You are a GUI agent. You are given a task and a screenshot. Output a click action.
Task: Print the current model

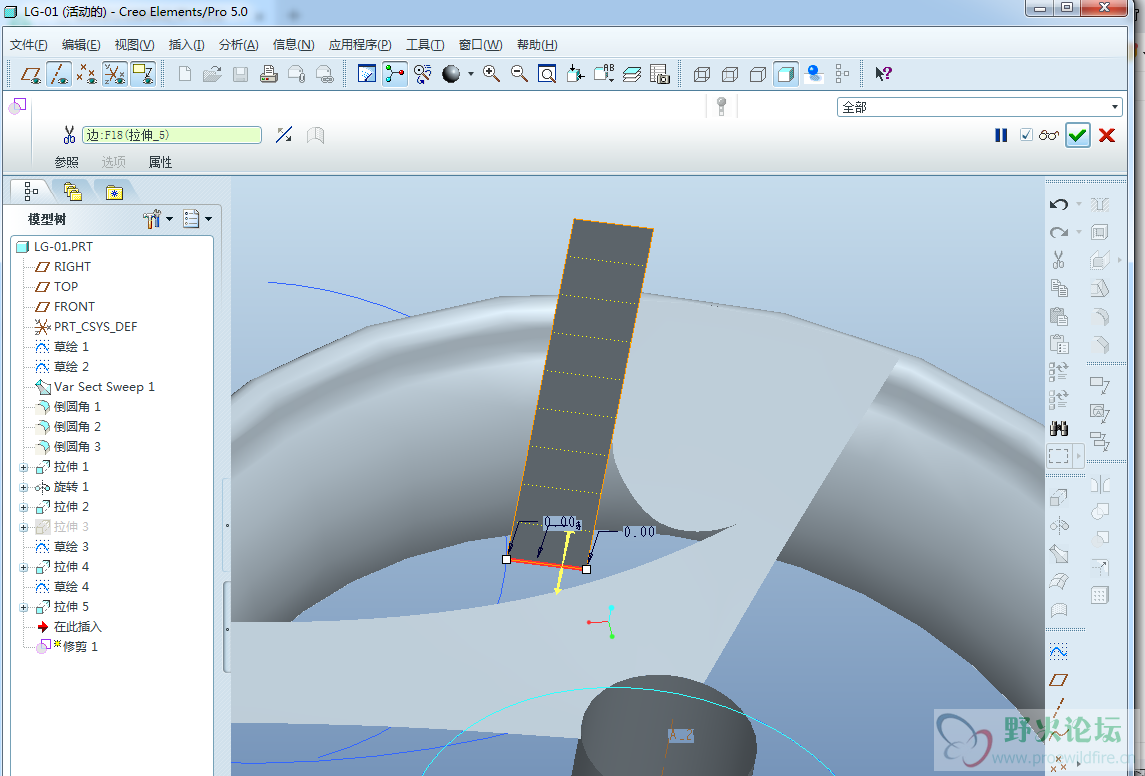point(269,74)
